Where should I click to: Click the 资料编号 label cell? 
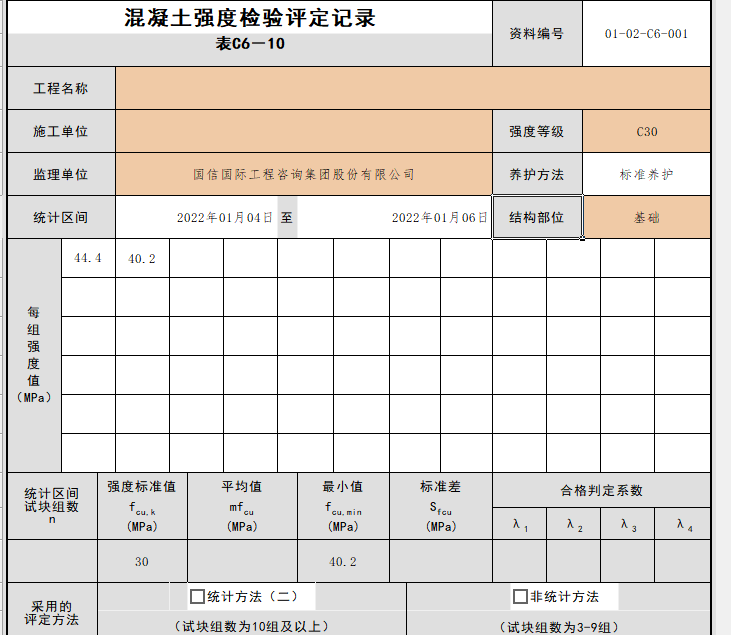(x=537, y=34)
